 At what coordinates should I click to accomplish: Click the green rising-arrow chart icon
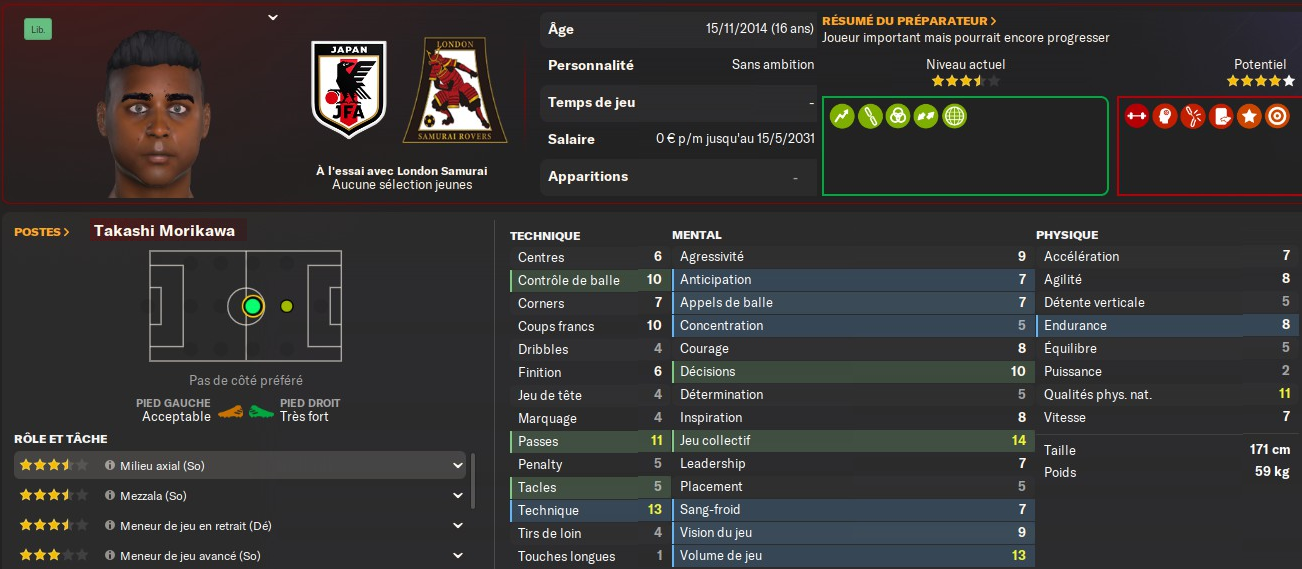(x=843, y=117)
